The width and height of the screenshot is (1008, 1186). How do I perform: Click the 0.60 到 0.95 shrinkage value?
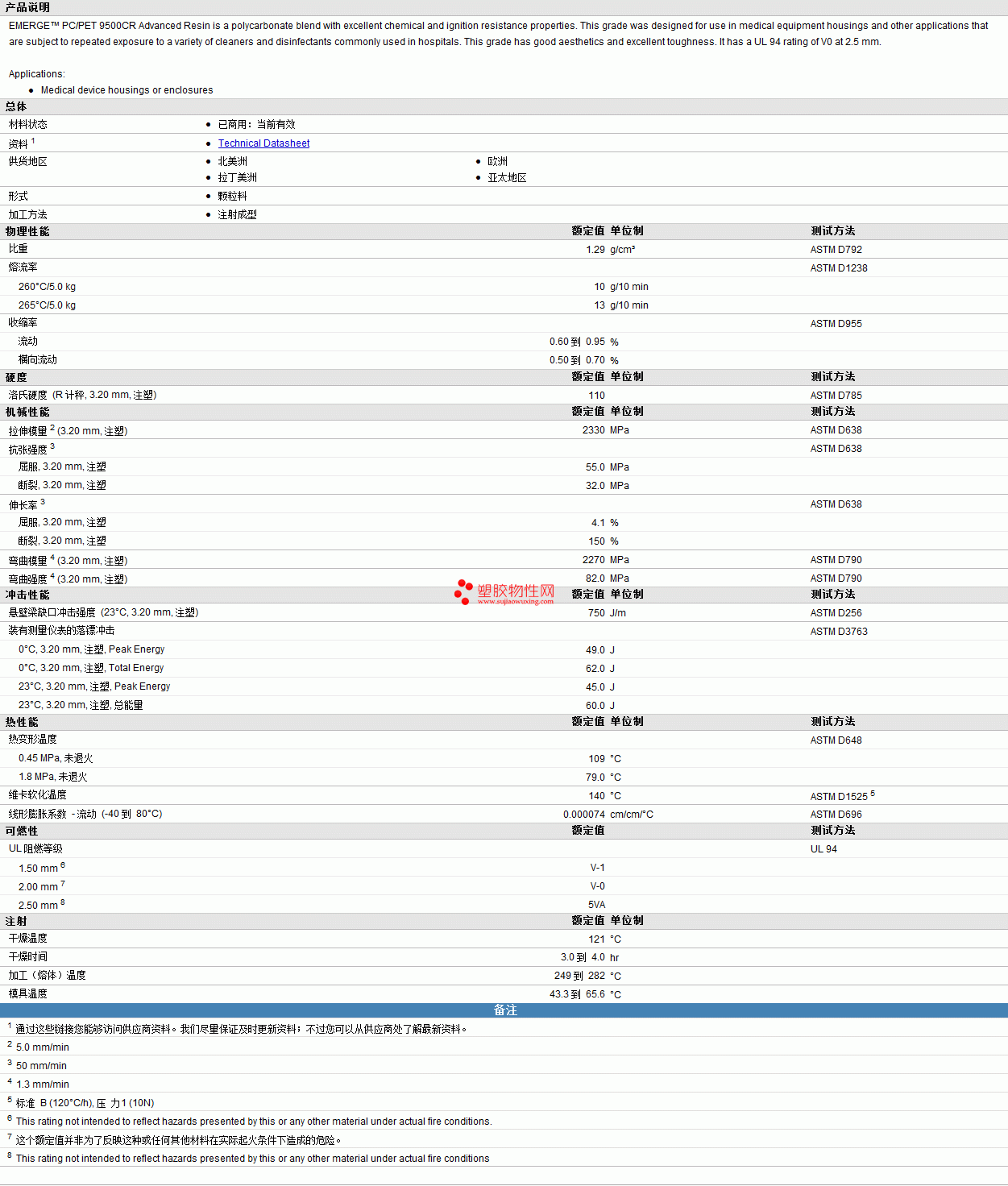coord(577,342)
